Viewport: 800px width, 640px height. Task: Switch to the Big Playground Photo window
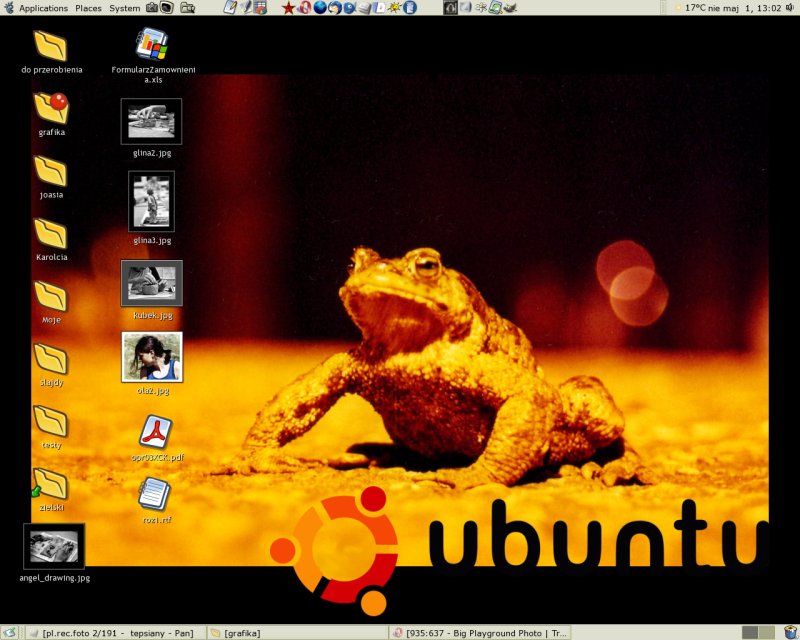pos(480,633)
